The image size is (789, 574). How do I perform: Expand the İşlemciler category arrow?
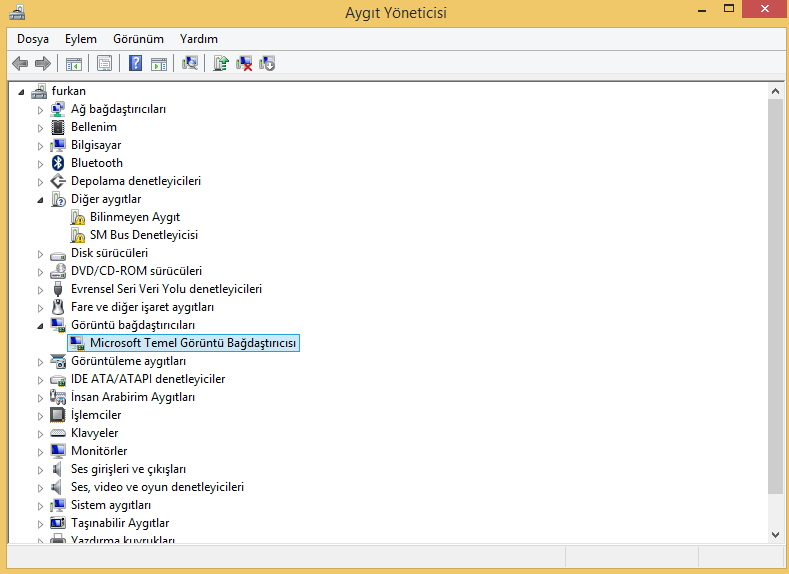tap(40, 416)
